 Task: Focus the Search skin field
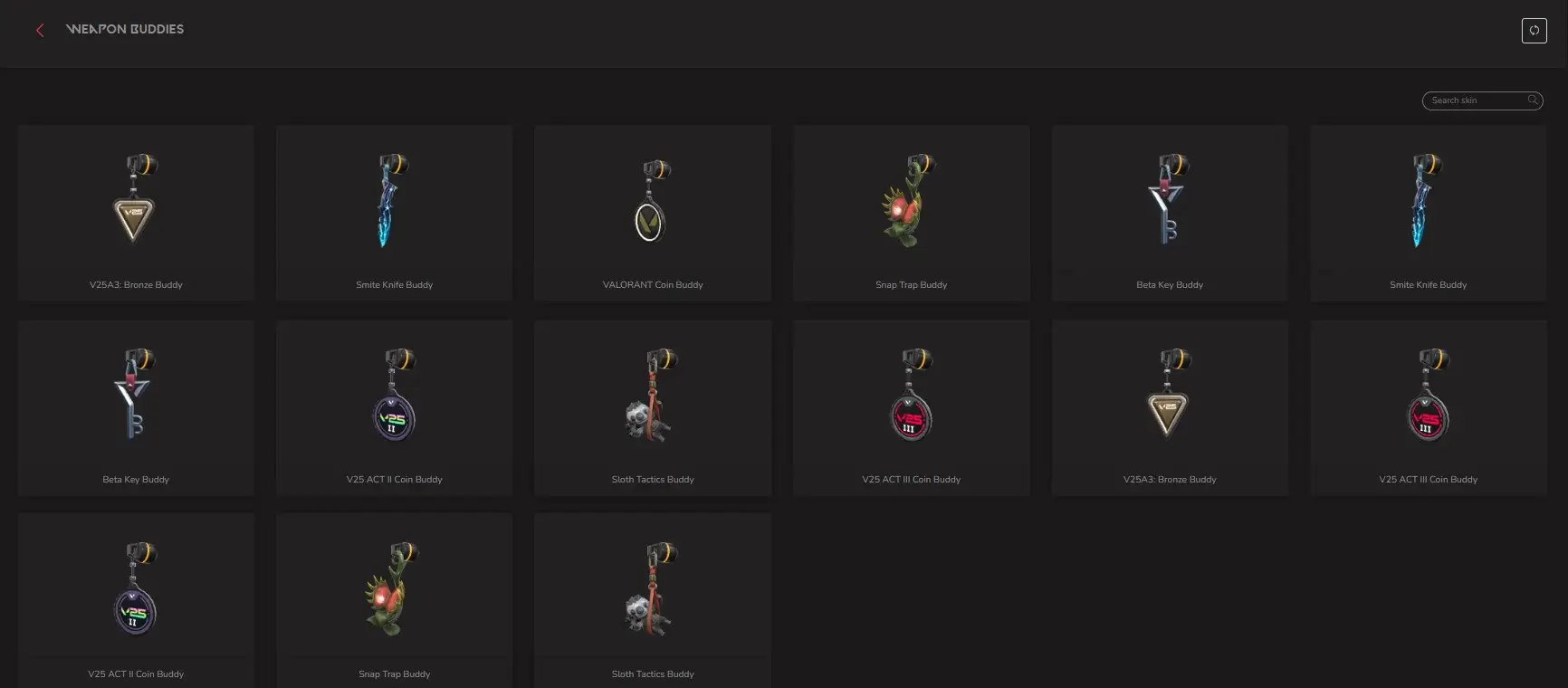1482,100
